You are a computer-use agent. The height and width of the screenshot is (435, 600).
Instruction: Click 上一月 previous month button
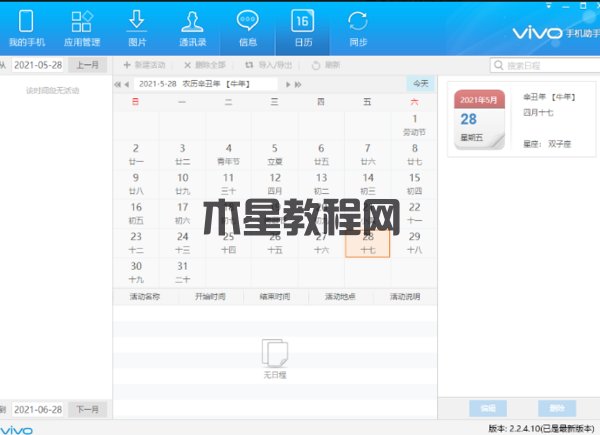tap(88, 65)
